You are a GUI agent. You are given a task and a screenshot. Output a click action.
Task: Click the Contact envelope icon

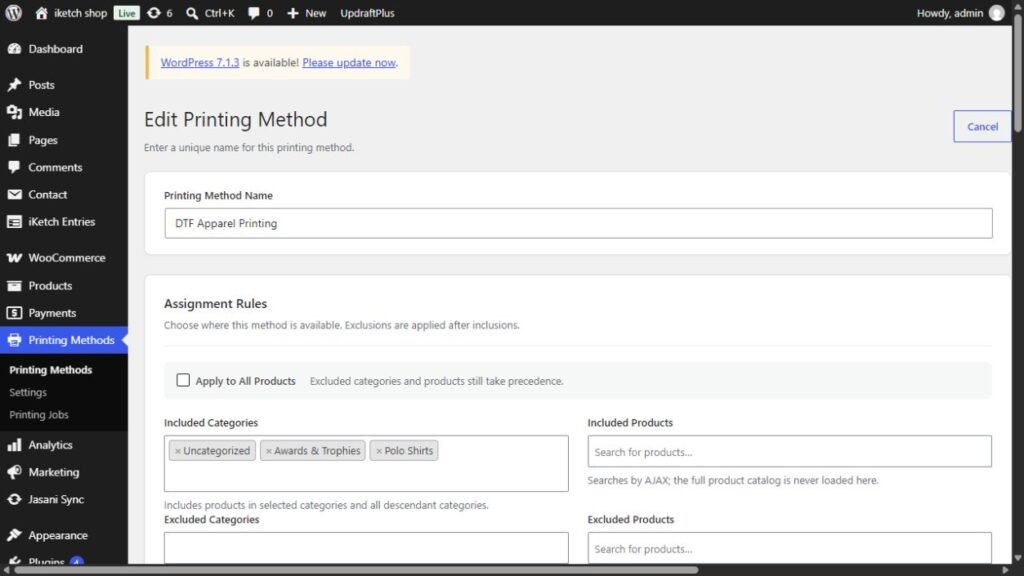click(x=14, y=195)
